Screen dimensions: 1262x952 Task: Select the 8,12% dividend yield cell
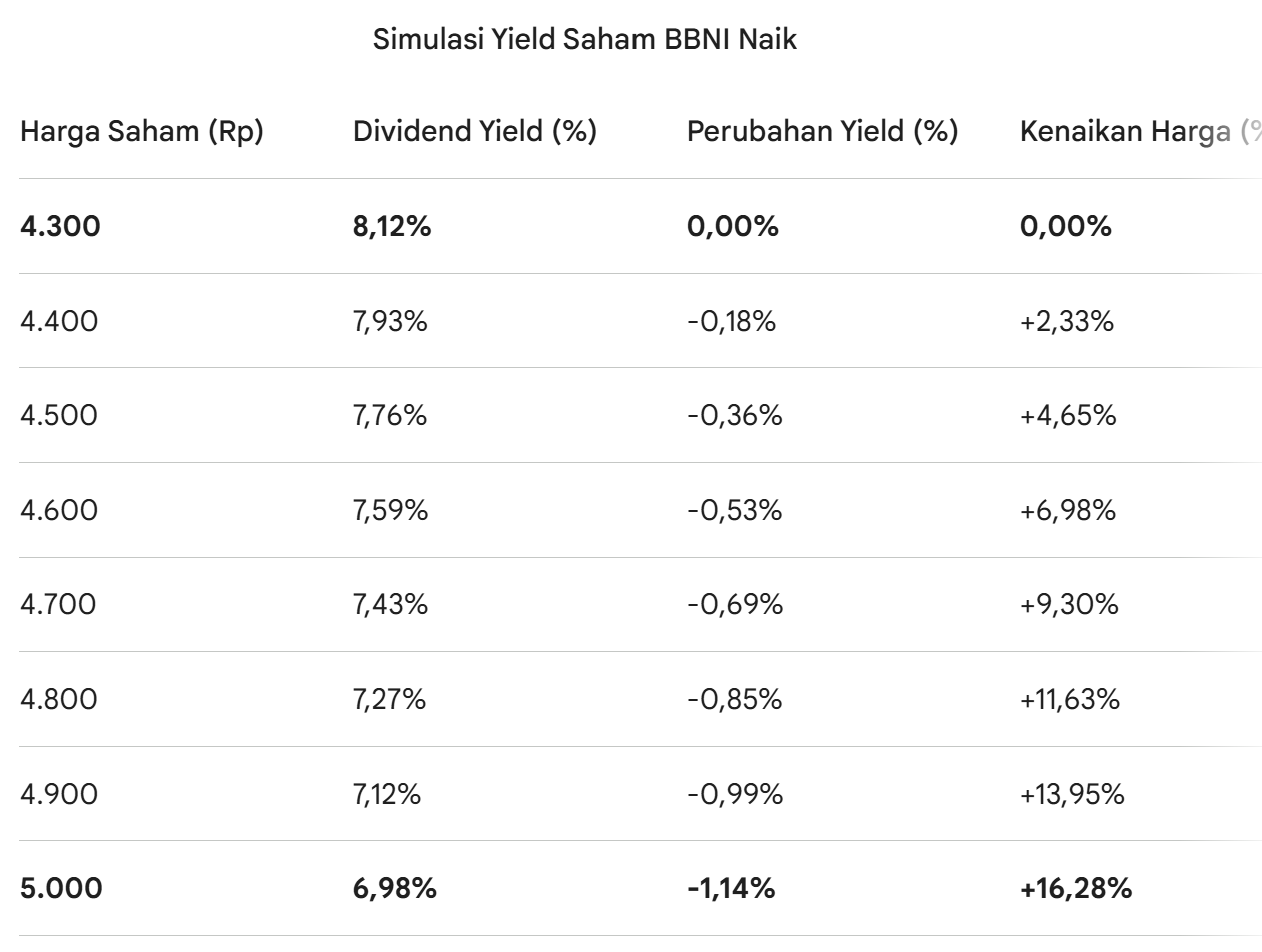click(x=392, y=227)
